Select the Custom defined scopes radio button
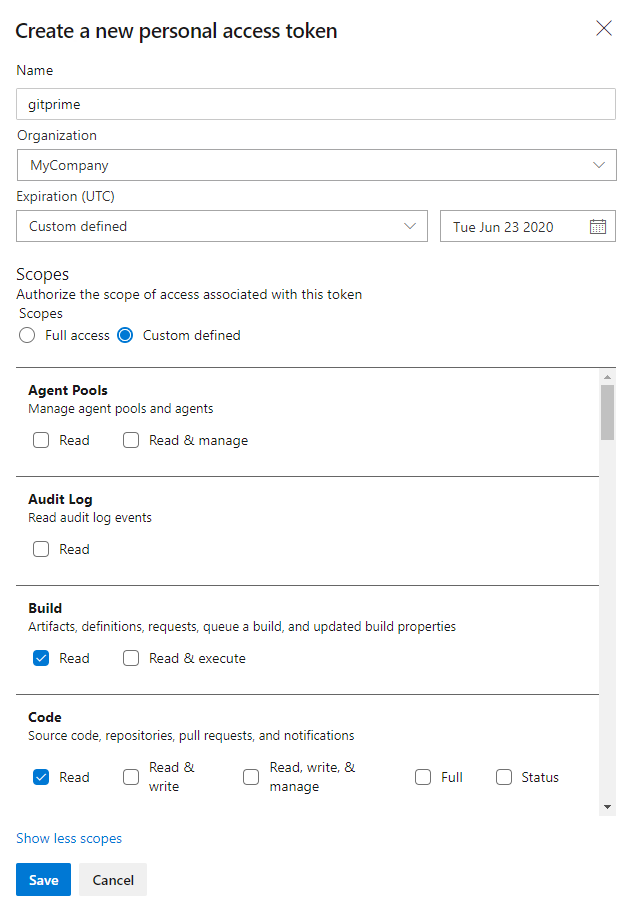Viewport: 631px width, 906px height. point(125,335)
